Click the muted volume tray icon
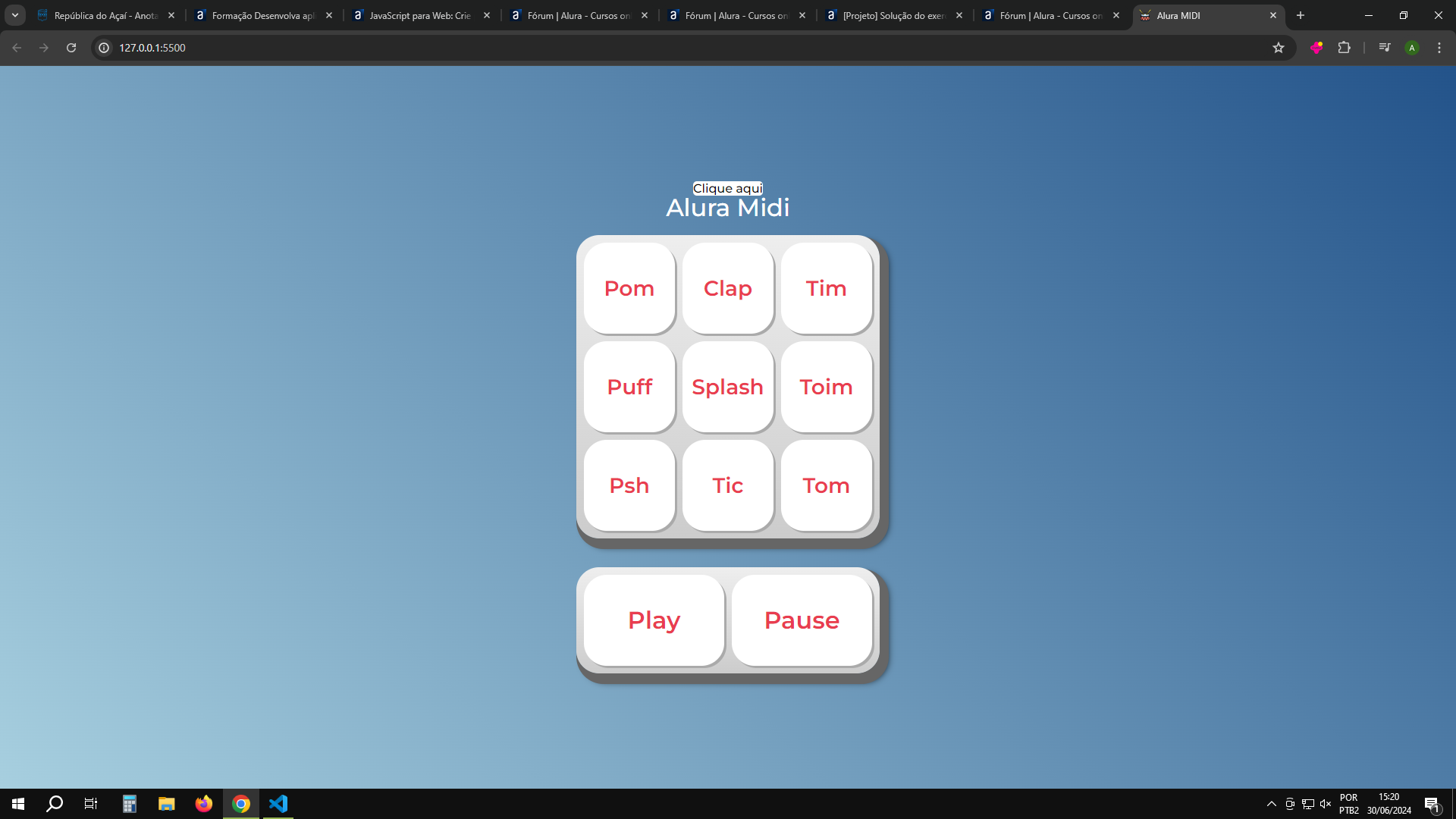1456x819 pixels. (x=1326, y=804)
